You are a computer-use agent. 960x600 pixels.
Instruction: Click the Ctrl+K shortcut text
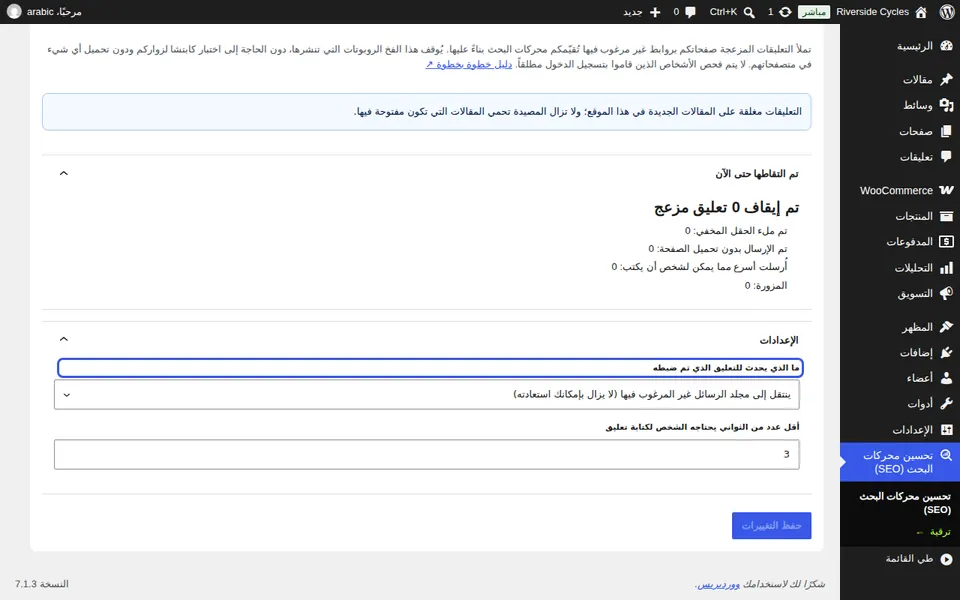click(723, 12)
